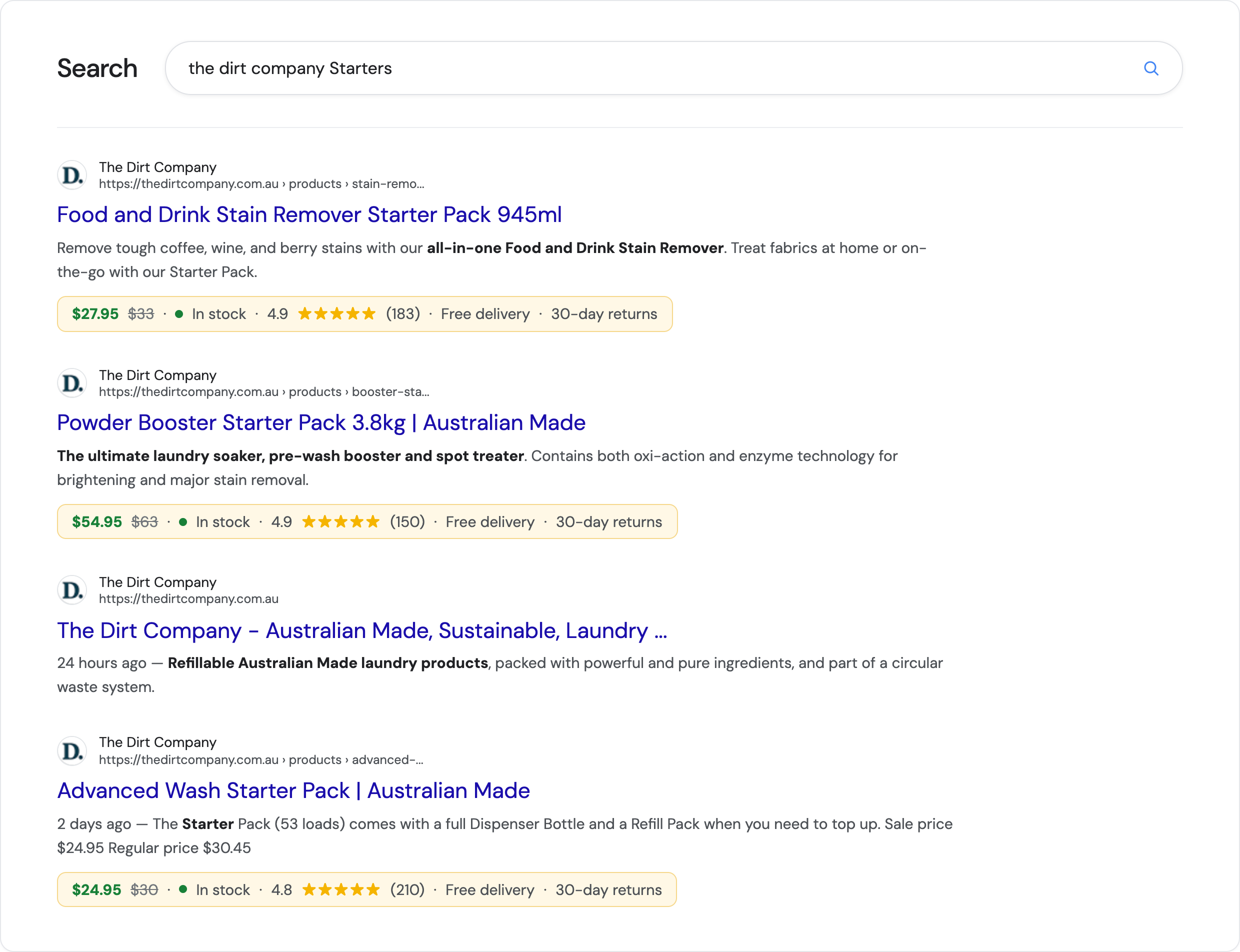Click the Dirt Company favicon above the homepage result

[72, 590]
